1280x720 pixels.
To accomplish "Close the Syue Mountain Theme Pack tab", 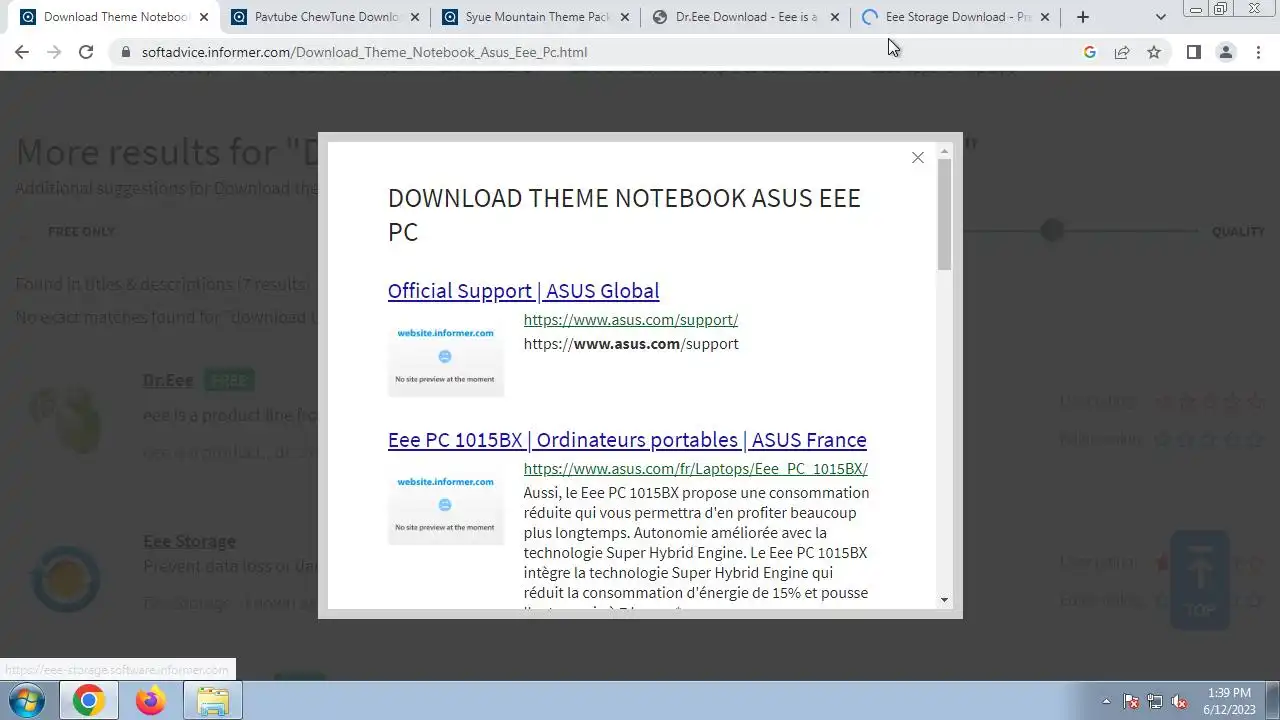I will pyautogui.click(x=625, y=17).
